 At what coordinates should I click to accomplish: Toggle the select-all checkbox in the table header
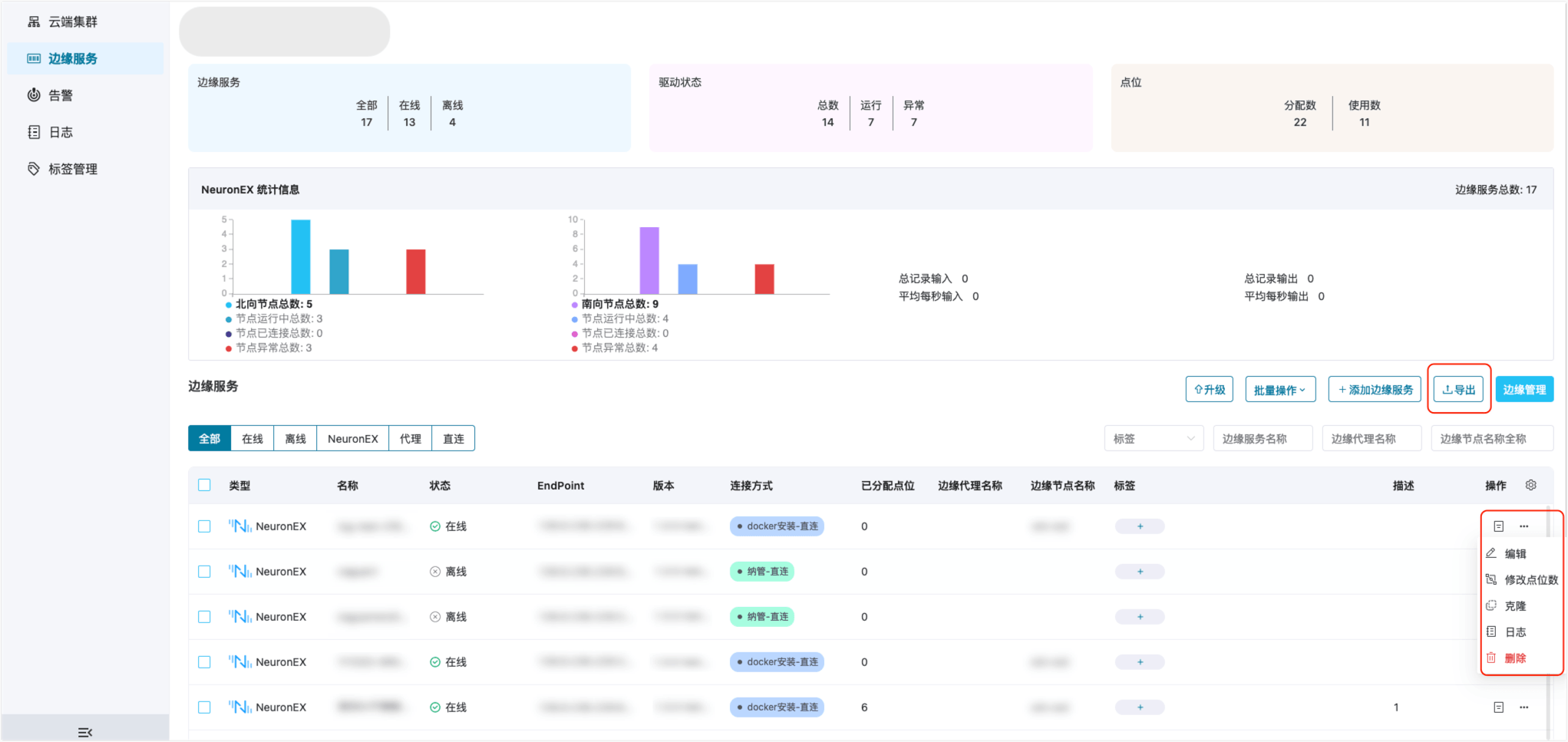point(204,485)
